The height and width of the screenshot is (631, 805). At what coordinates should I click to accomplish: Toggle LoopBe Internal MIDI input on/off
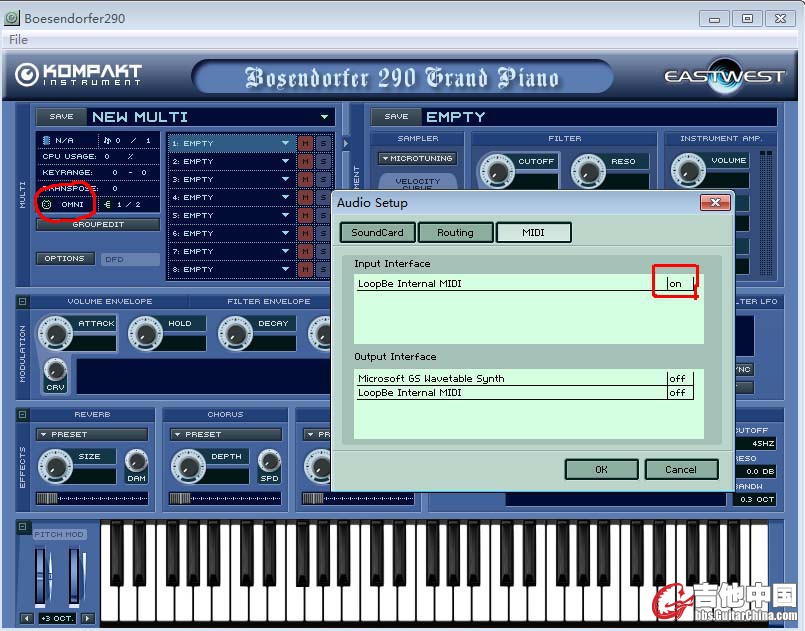680,283
